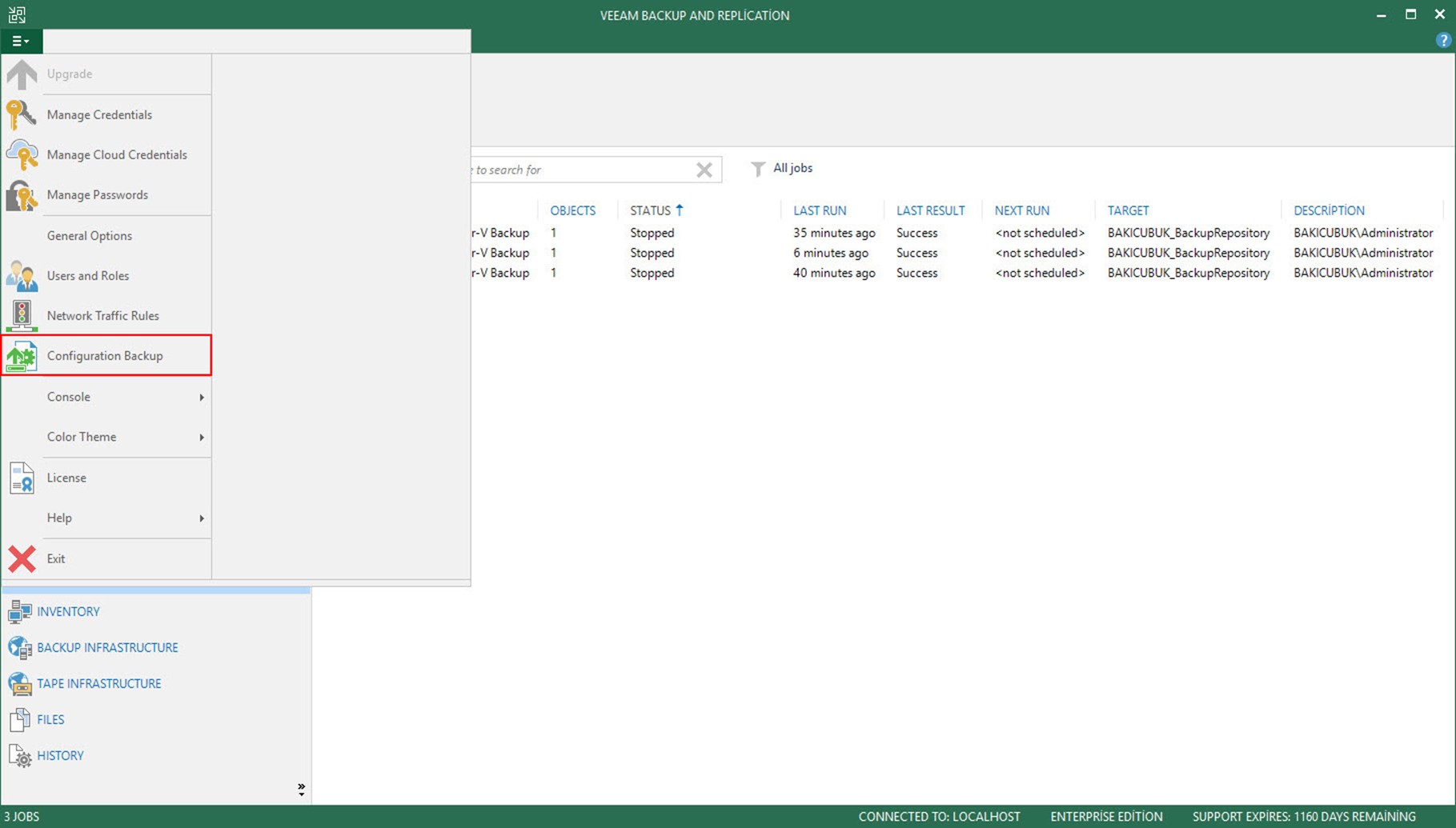
Task: Open the help question mark icon
Action: [1443, 40]
